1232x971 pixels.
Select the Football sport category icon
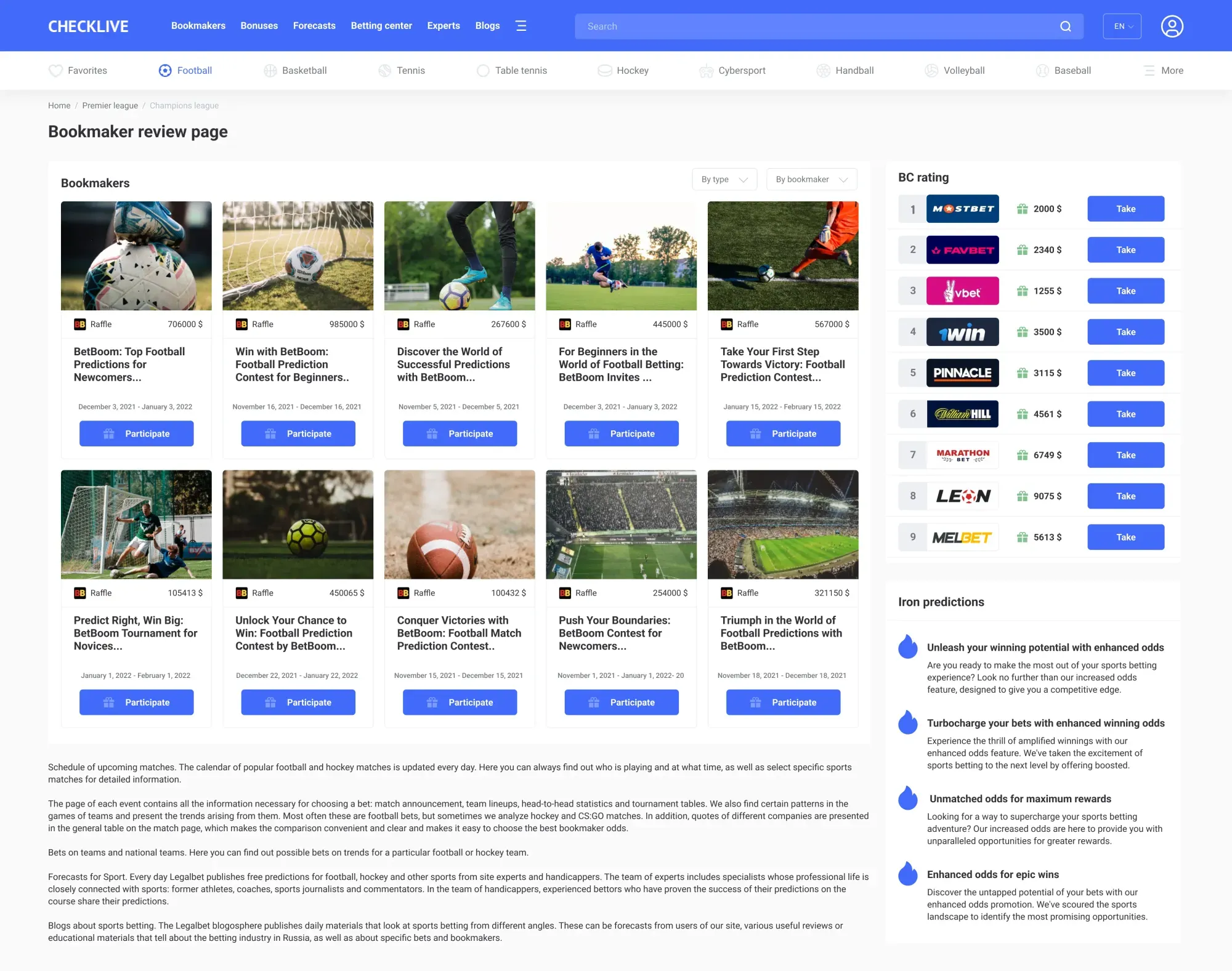point(164,70)
